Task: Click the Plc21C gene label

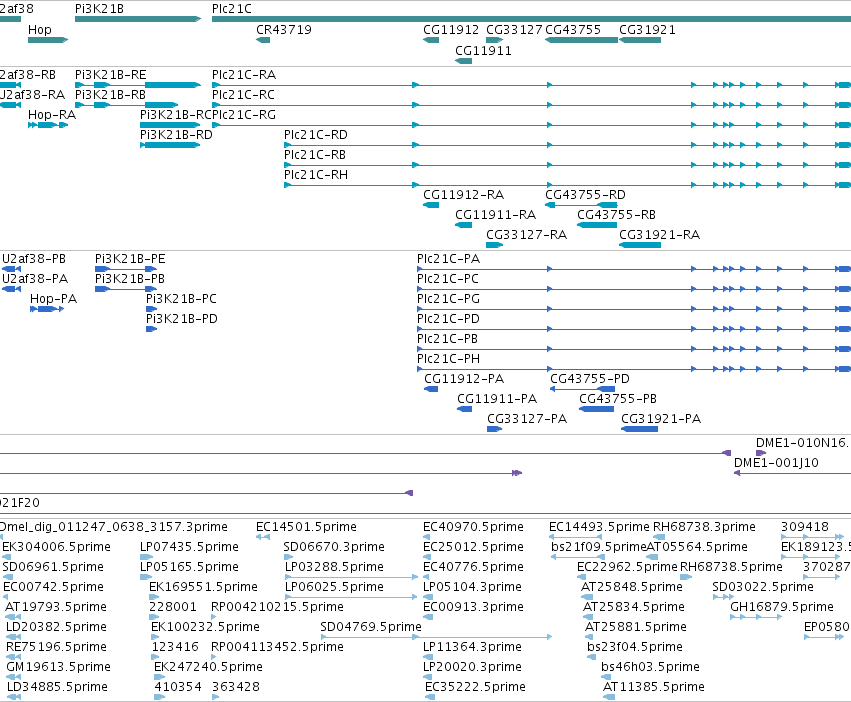Action: click(232, 9)
